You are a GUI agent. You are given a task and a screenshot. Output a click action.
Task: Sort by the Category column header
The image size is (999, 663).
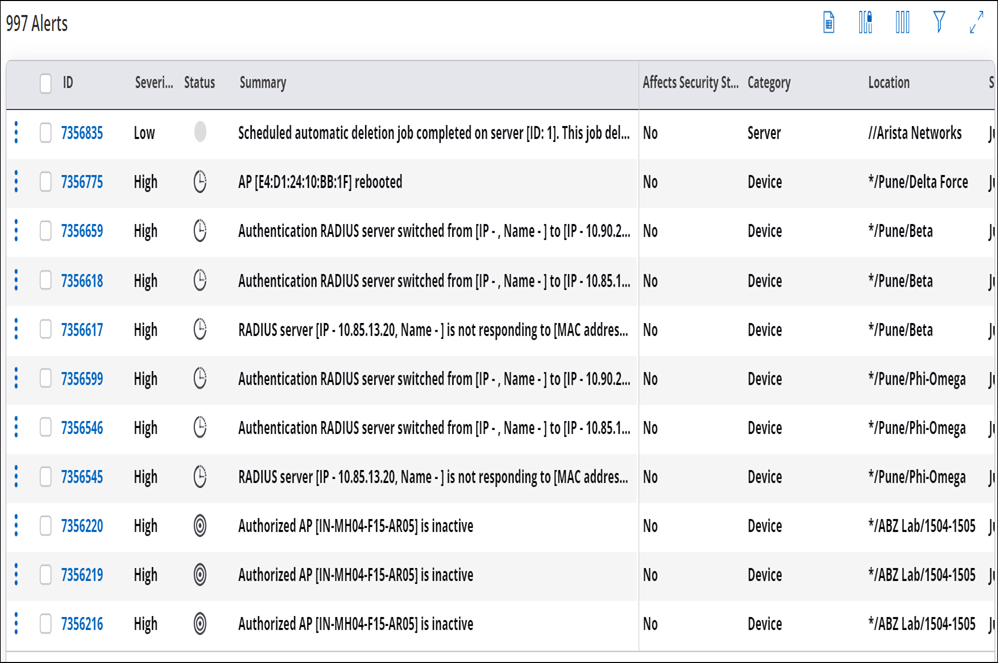[x=769, y=83]
